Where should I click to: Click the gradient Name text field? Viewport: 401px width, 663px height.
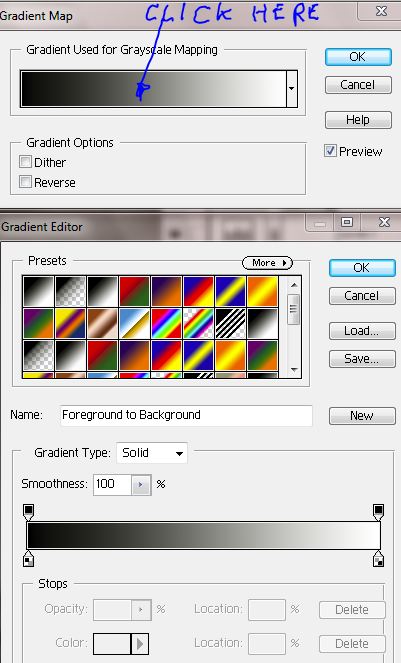tap(187, 415)
